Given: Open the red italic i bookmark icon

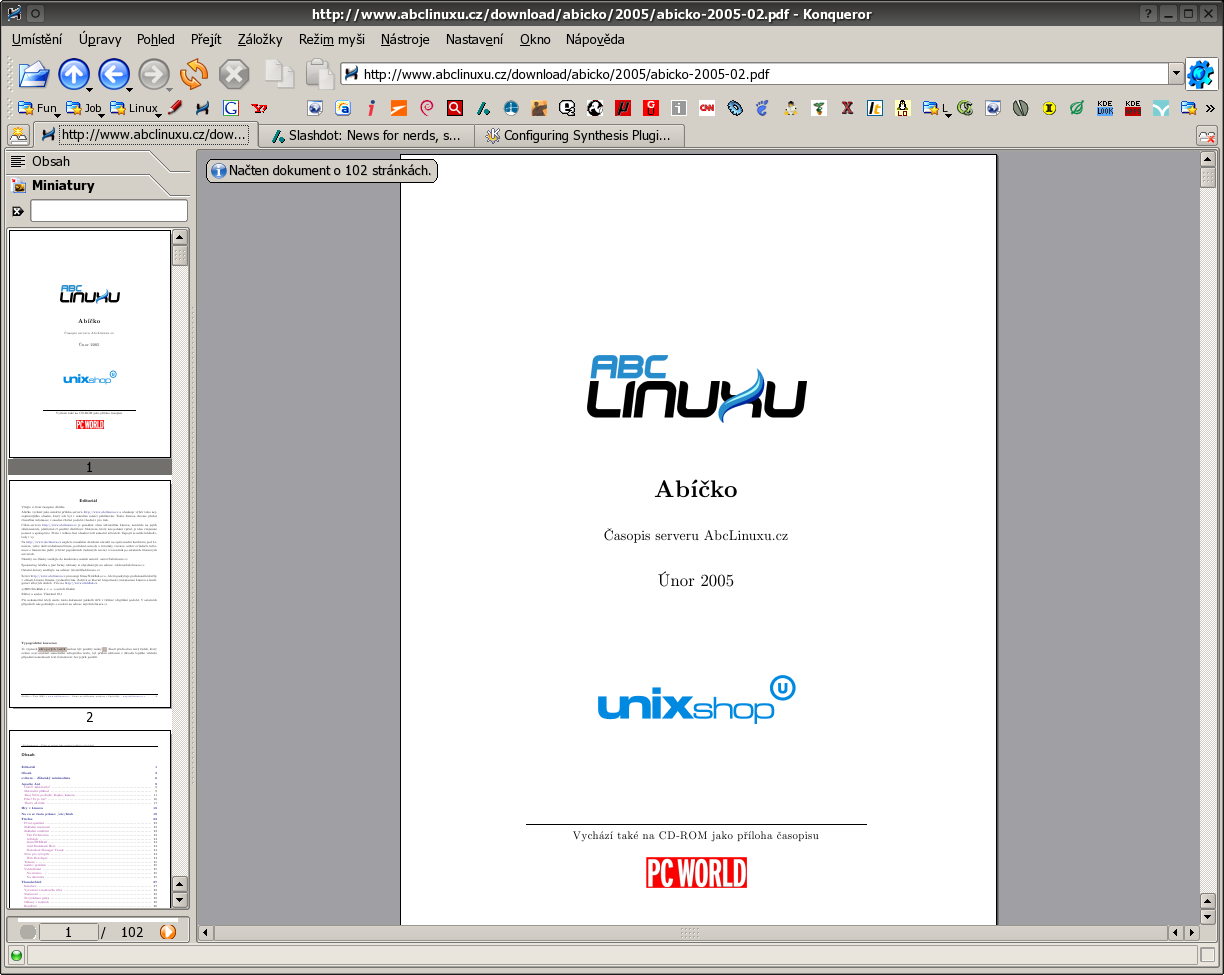Looking at the screenshot, I should pos(371,108).
